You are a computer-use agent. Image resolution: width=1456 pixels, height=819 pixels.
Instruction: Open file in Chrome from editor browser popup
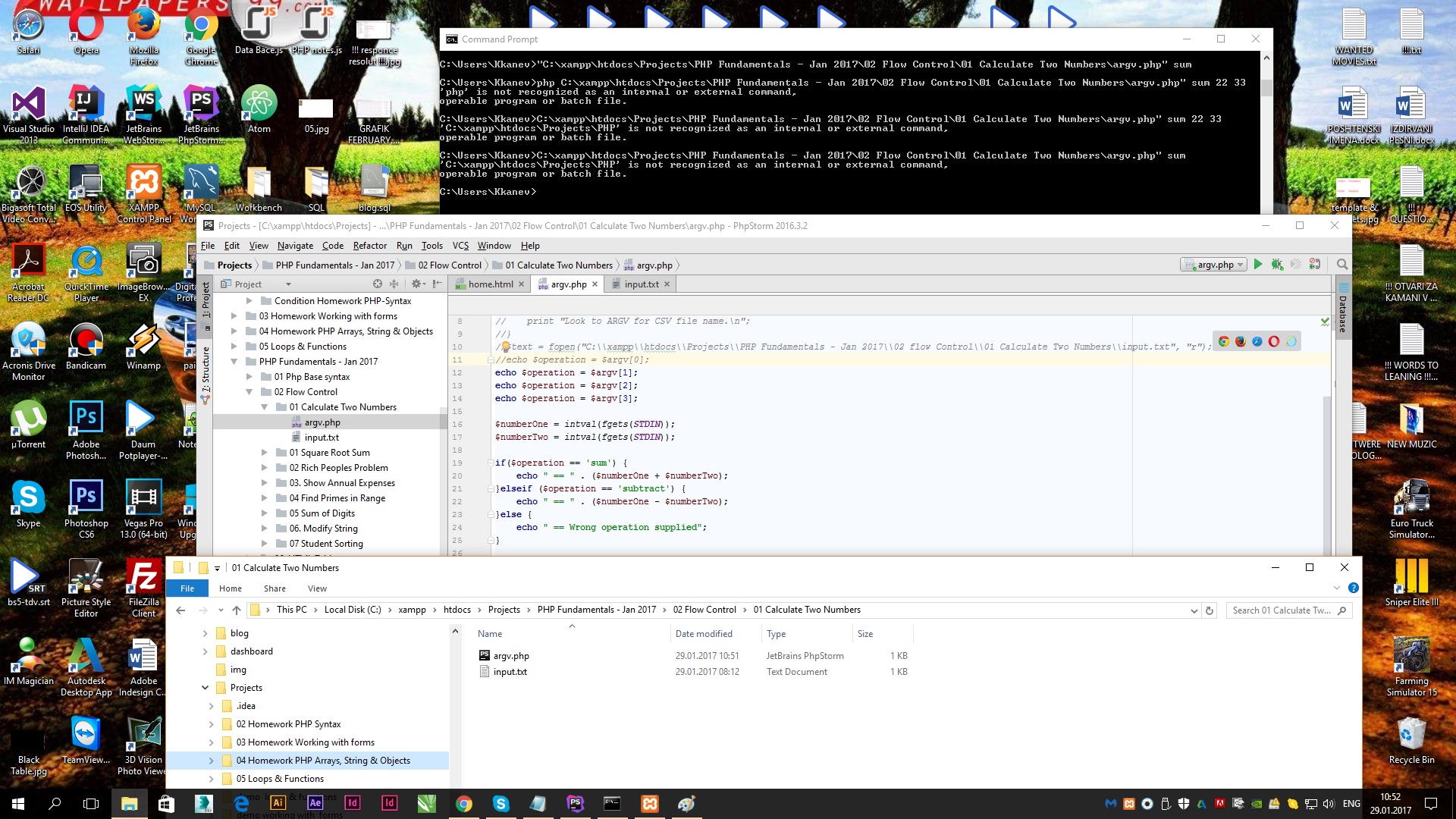pyautogui.click(x=1224, y=341)
